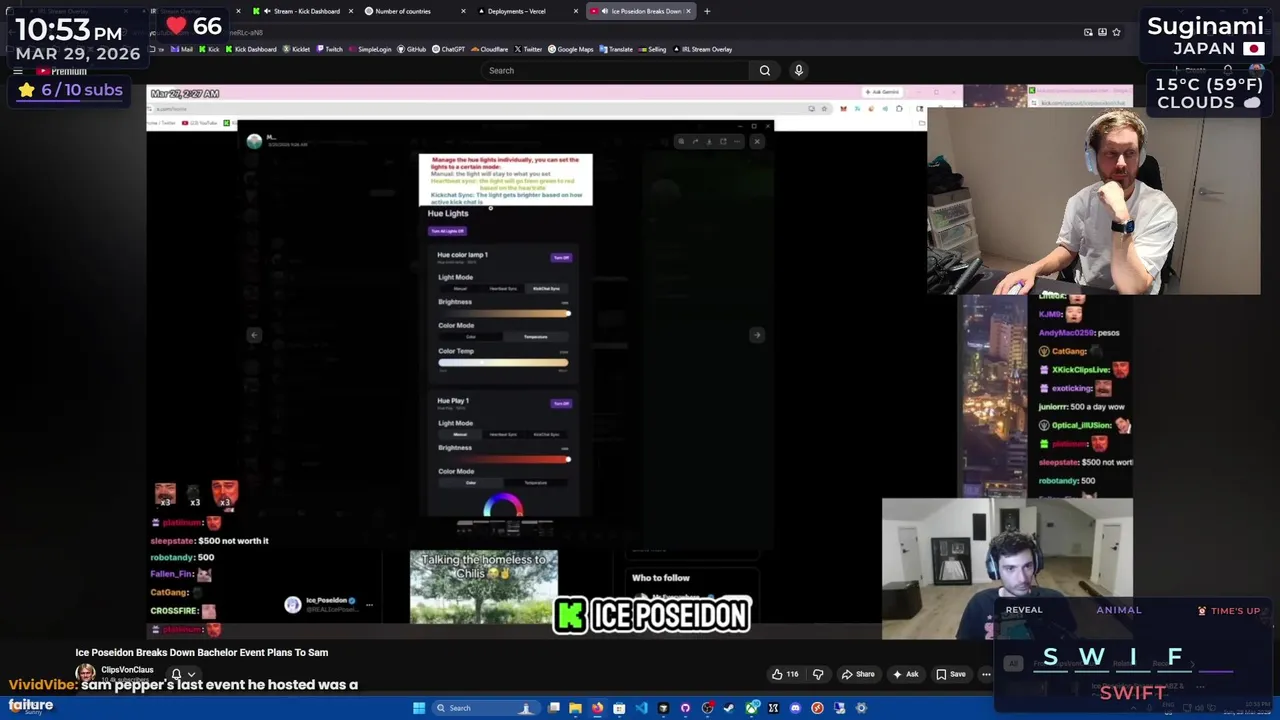
Task: Click the video title text
Action: tap(202, 652)
